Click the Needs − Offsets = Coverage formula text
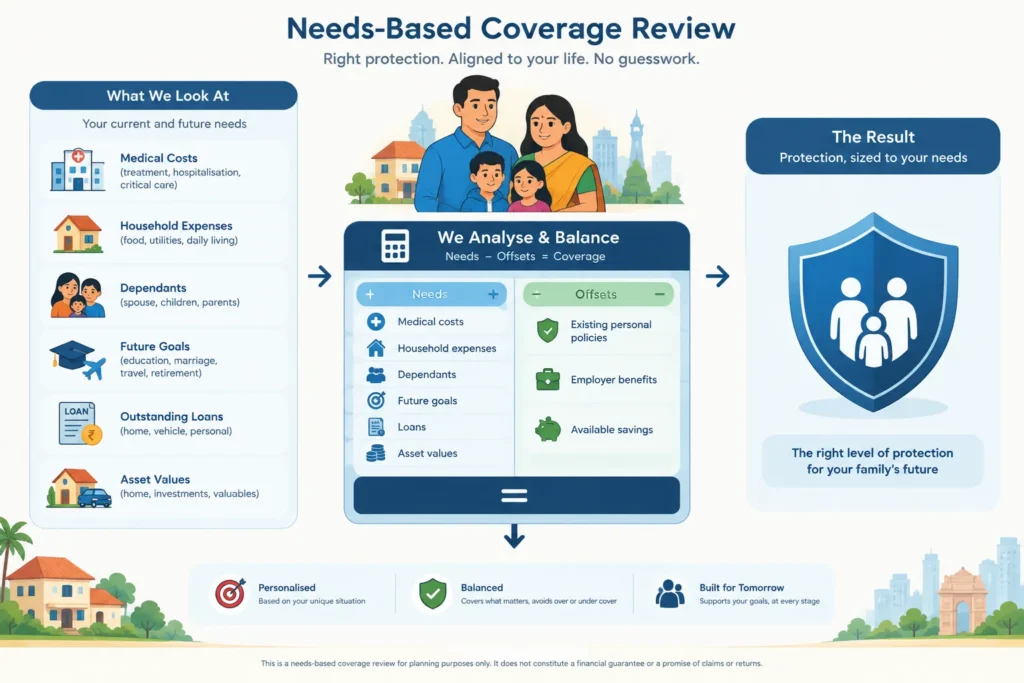Viewport: 1024px width, 683px height. point(525,257)
